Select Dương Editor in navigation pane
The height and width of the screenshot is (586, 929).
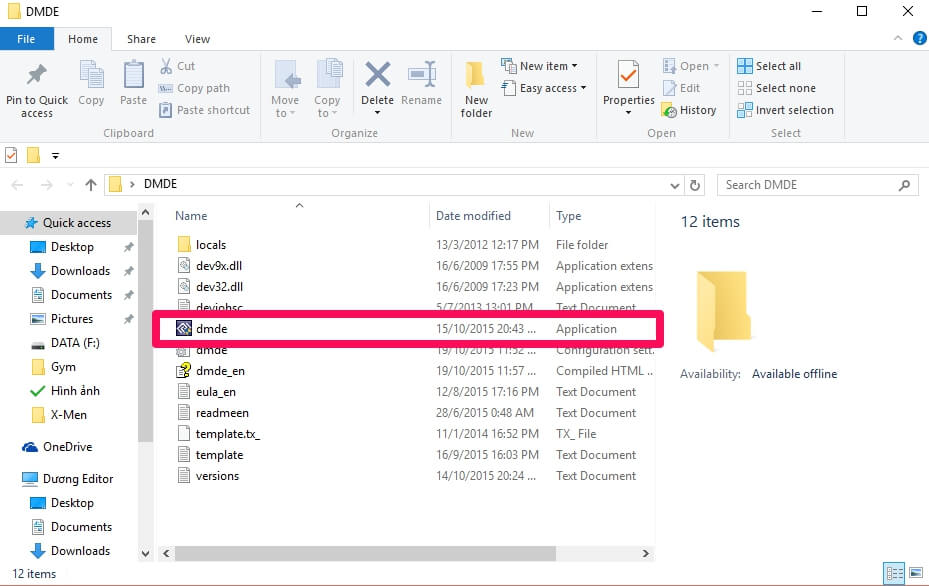[x=77, y=479]
